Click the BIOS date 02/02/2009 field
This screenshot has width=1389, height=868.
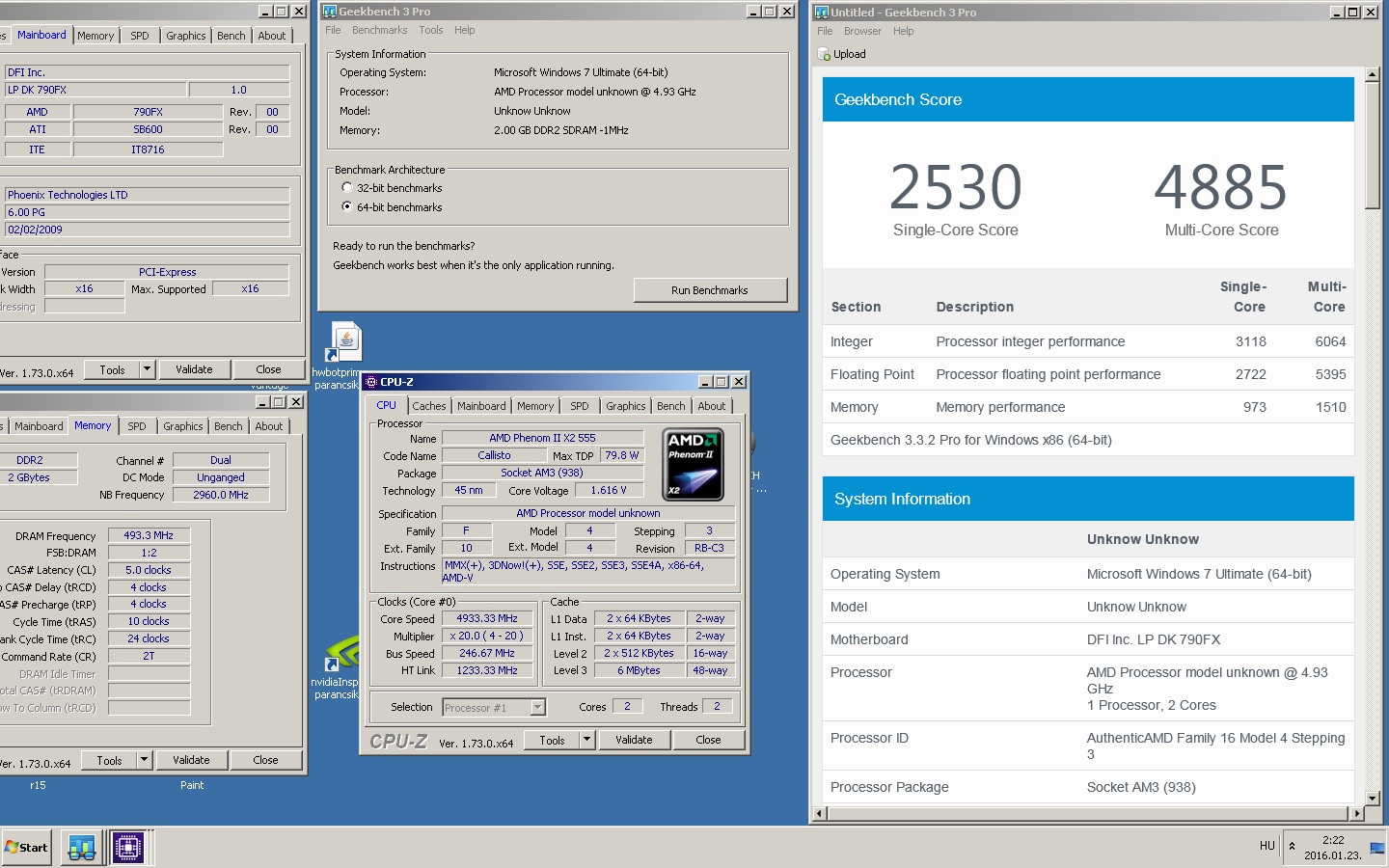(148, 230)
